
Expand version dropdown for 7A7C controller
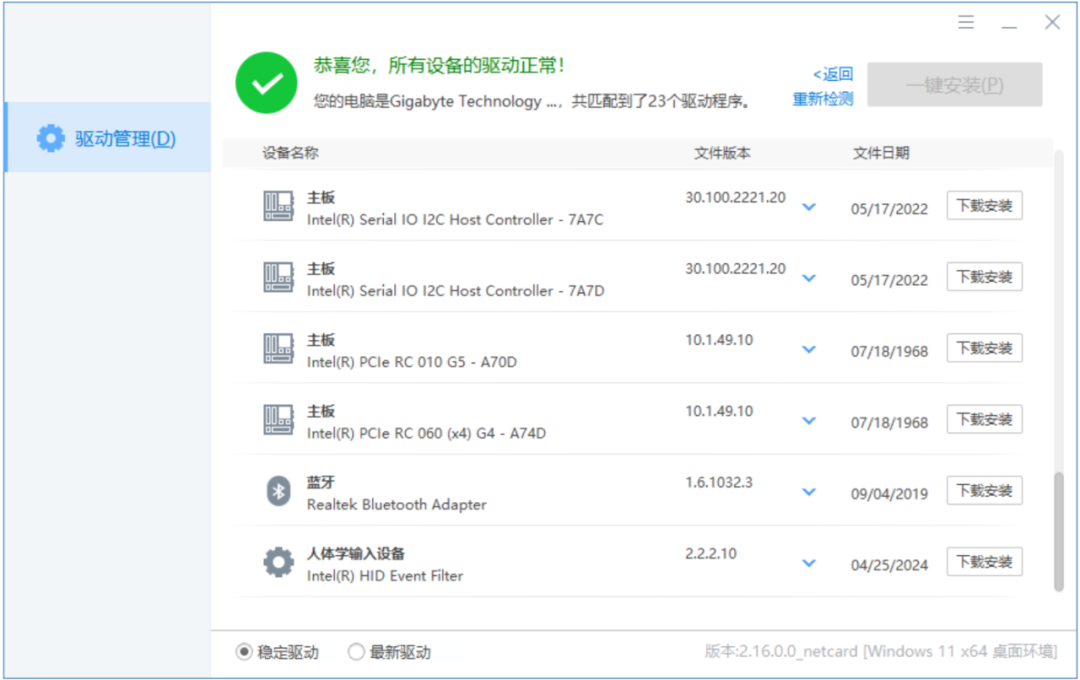(x=809, y=207)
